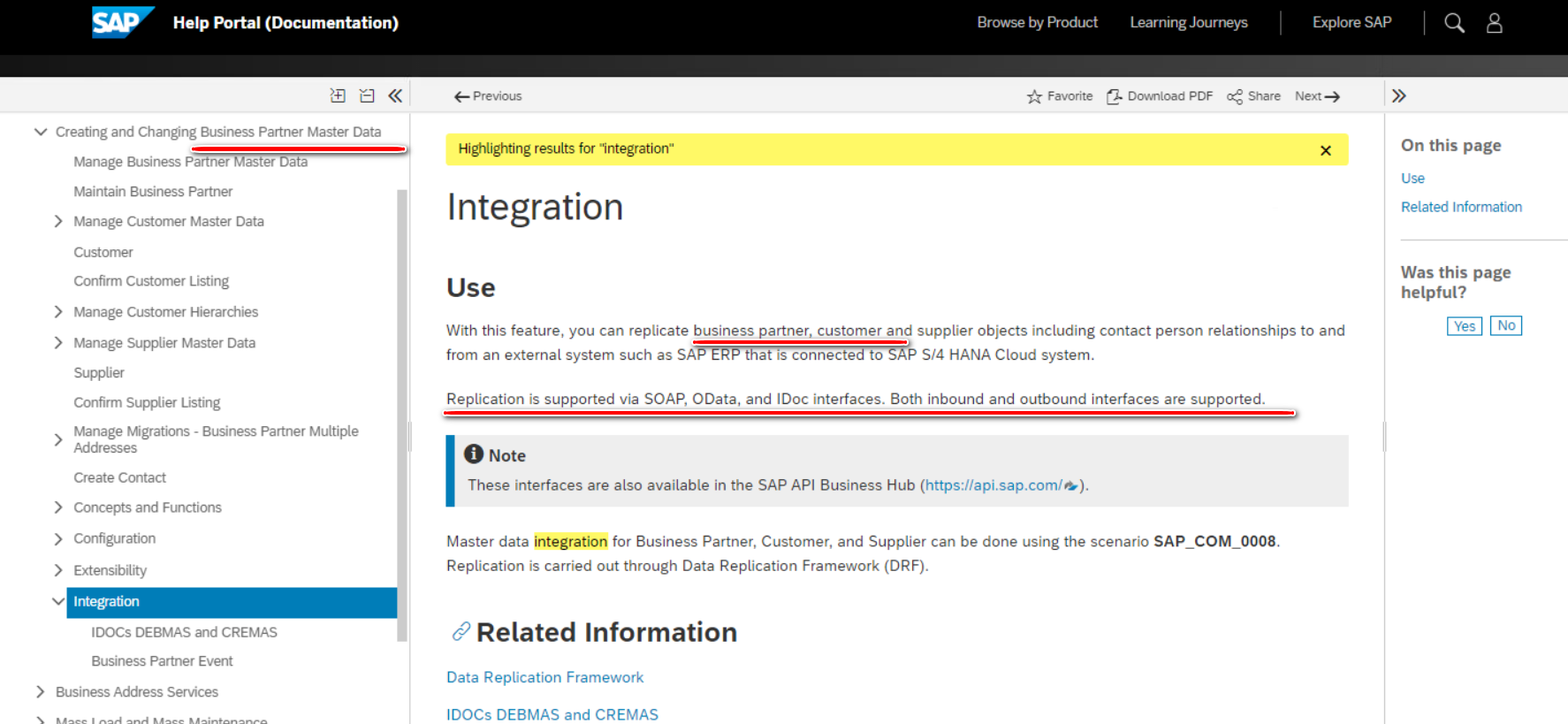The width and height of the screenshot is (1568, 724).
Task: Collapse all table of contents nodes icon
Action: 367,95
